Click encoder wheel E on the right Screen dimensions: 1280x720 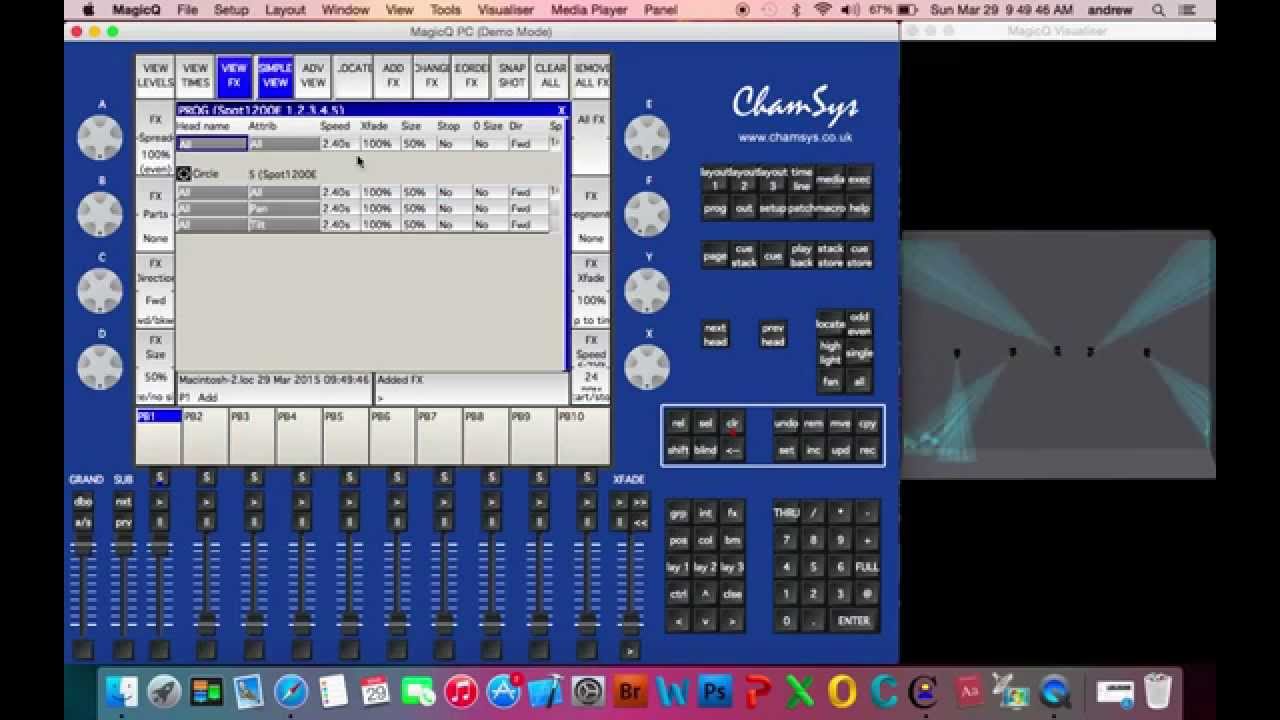point(647,137)
